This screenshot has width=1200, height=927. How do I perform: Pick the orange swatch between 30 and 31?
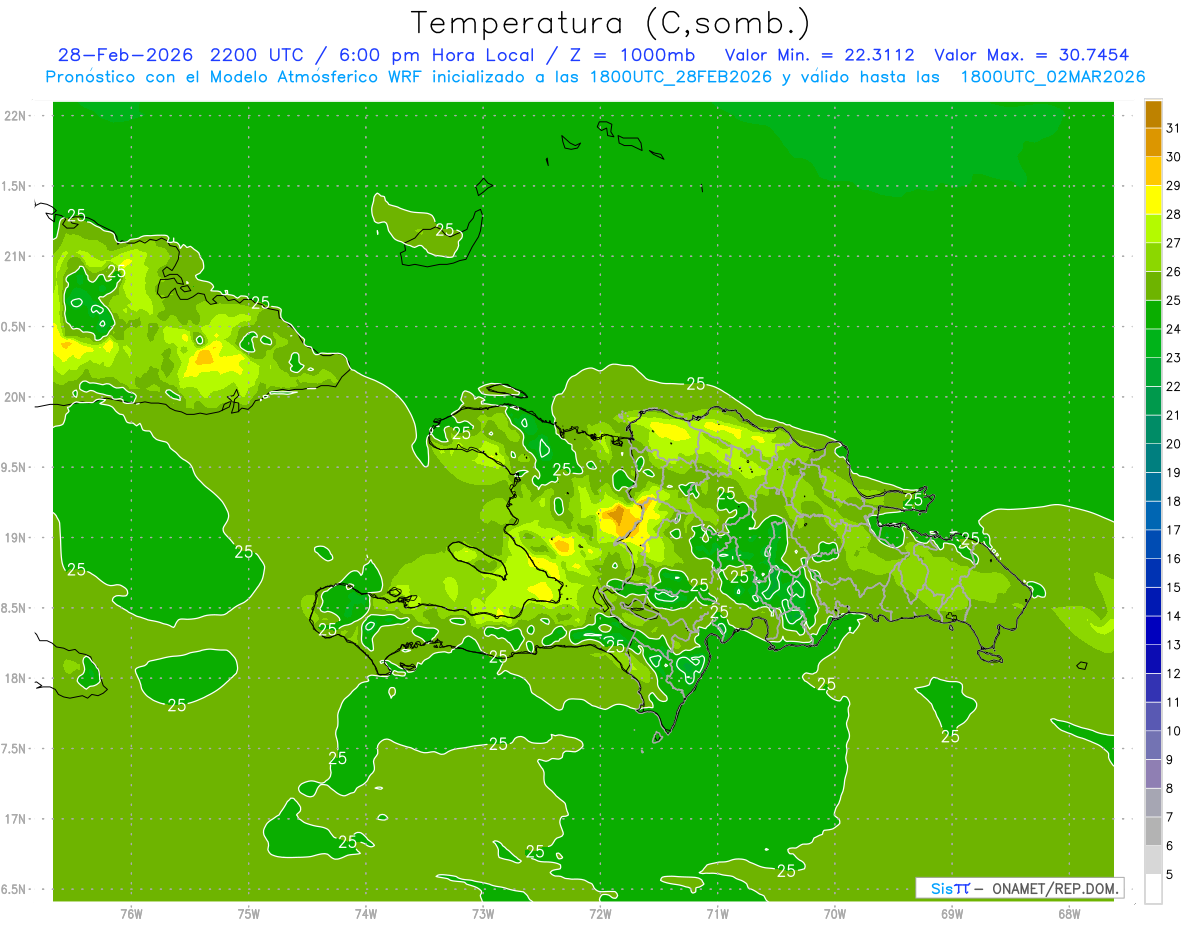pos(1153,142)
